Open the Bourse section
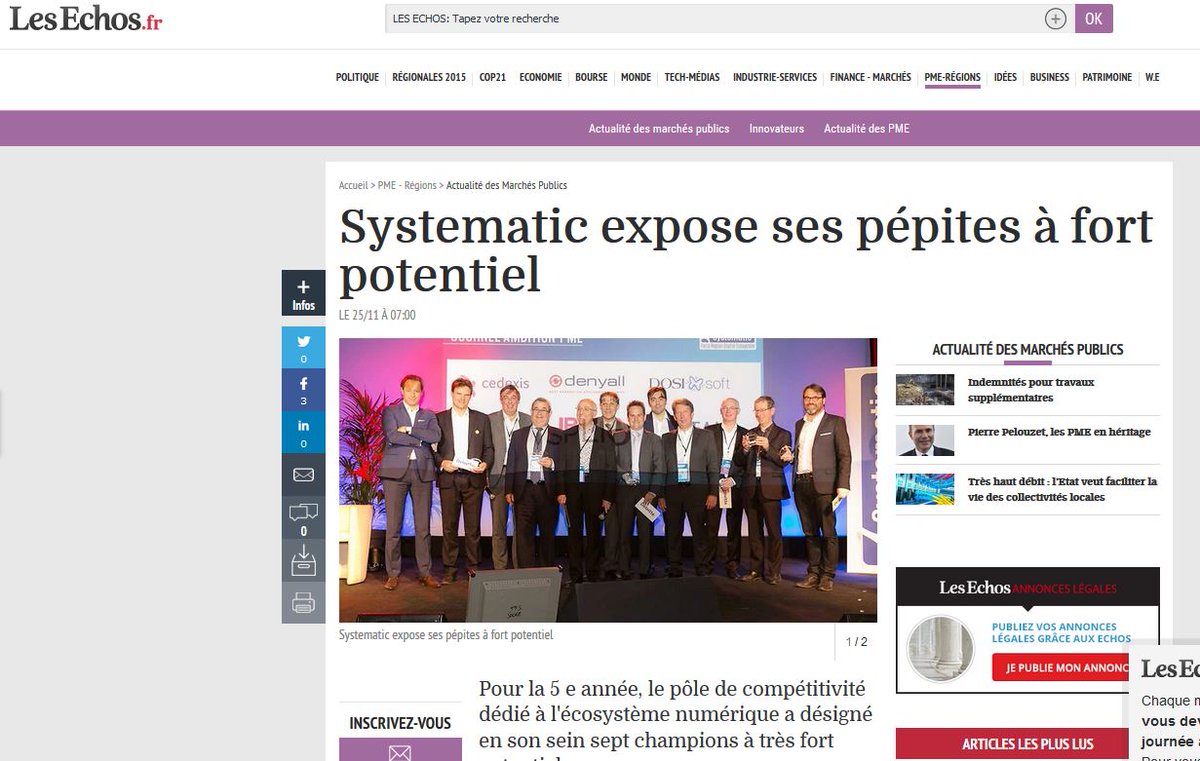Image resolution: width=1200 pixels, height=761 pixels. point(591,77)
